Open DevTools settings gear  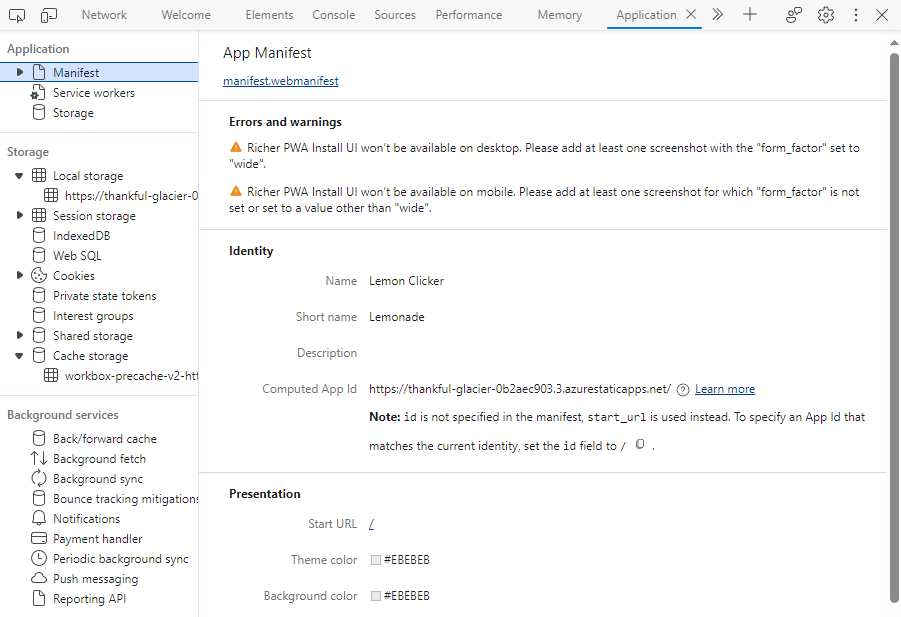point(826,15)
